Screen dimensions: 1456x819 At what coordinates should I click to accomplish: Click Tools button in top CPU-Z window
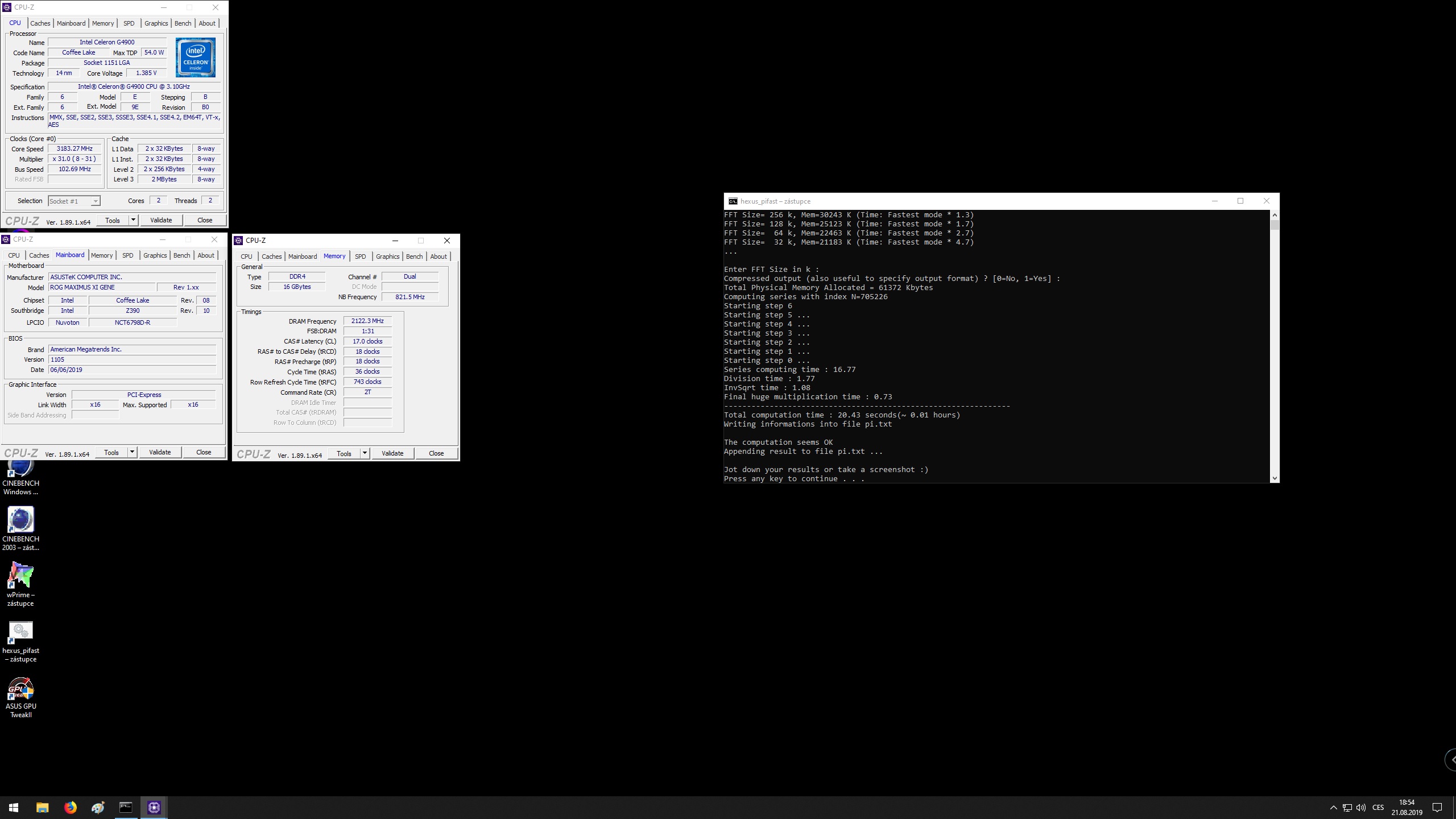(x=113, y=220)
